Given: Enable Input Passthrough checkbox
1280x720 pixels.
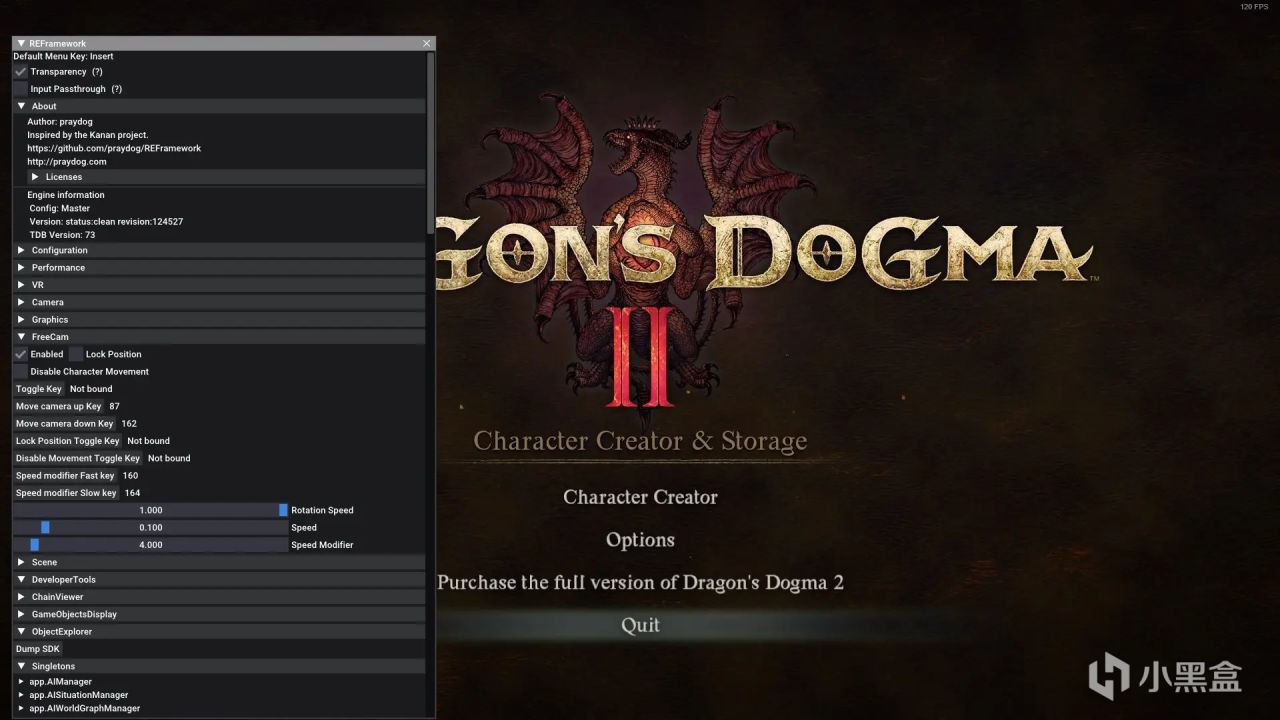Looking at the screenshot, I should (20, 89).
